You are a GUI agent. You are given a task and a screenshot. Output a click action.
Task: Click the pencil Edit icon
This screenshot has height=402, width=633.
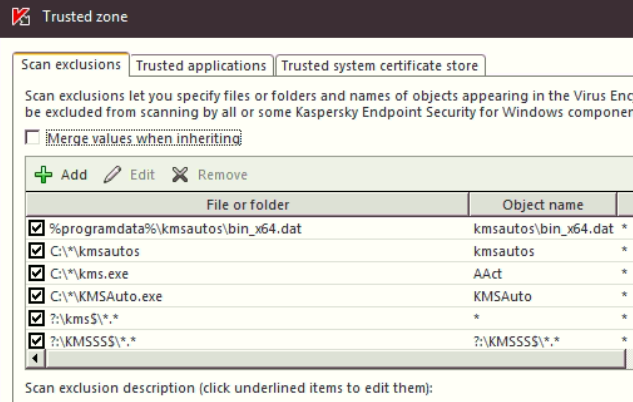pos(111,174)
